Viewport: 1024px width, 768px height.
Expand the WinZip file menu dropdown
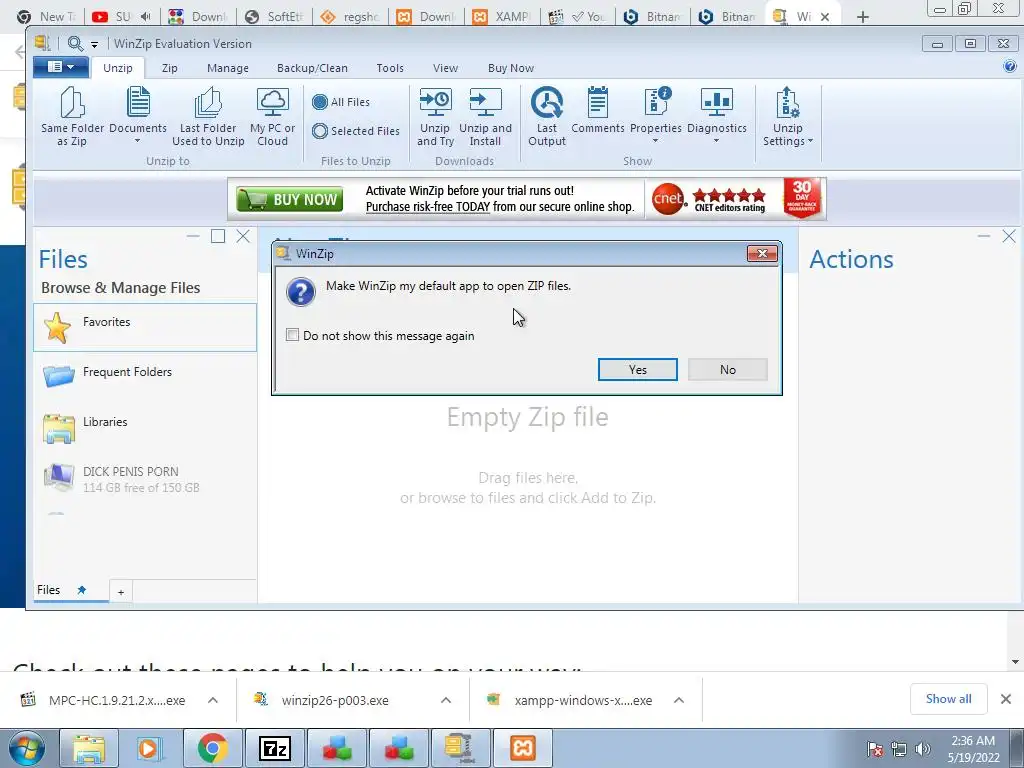[60, 67]
